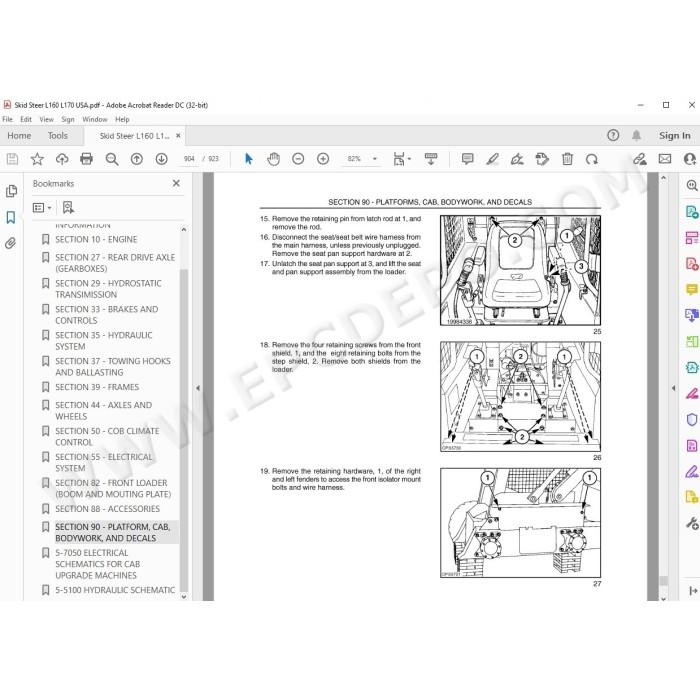
Task: Open fit page options icon
Action: point(401,159)
